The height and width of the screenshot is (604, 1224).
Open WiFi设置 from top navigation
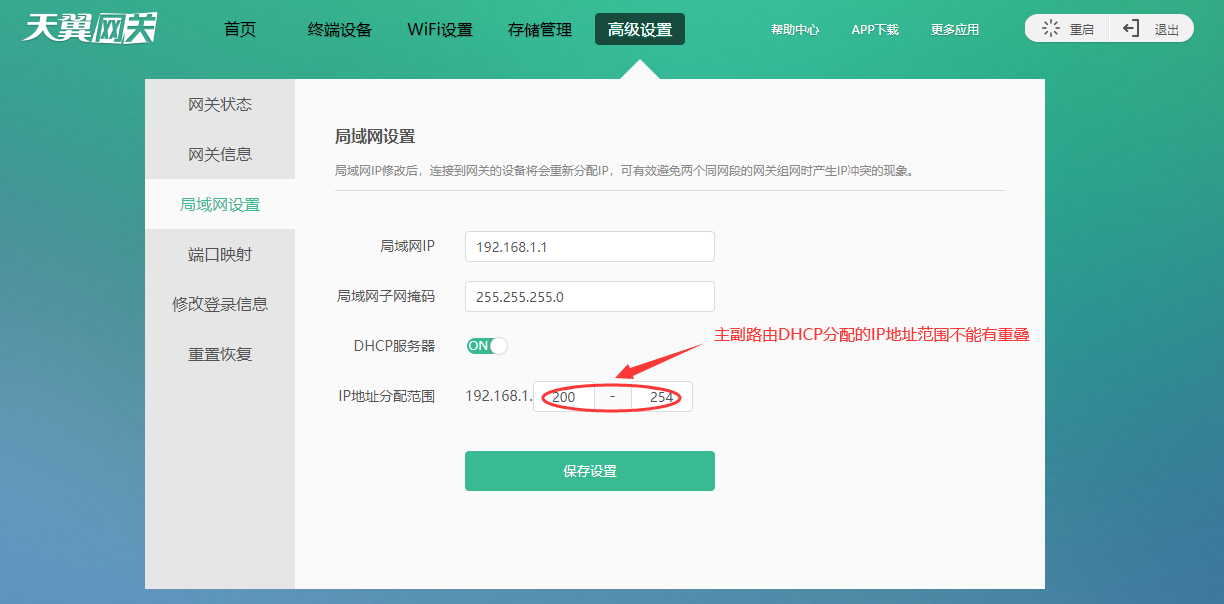tap(440, 29)
